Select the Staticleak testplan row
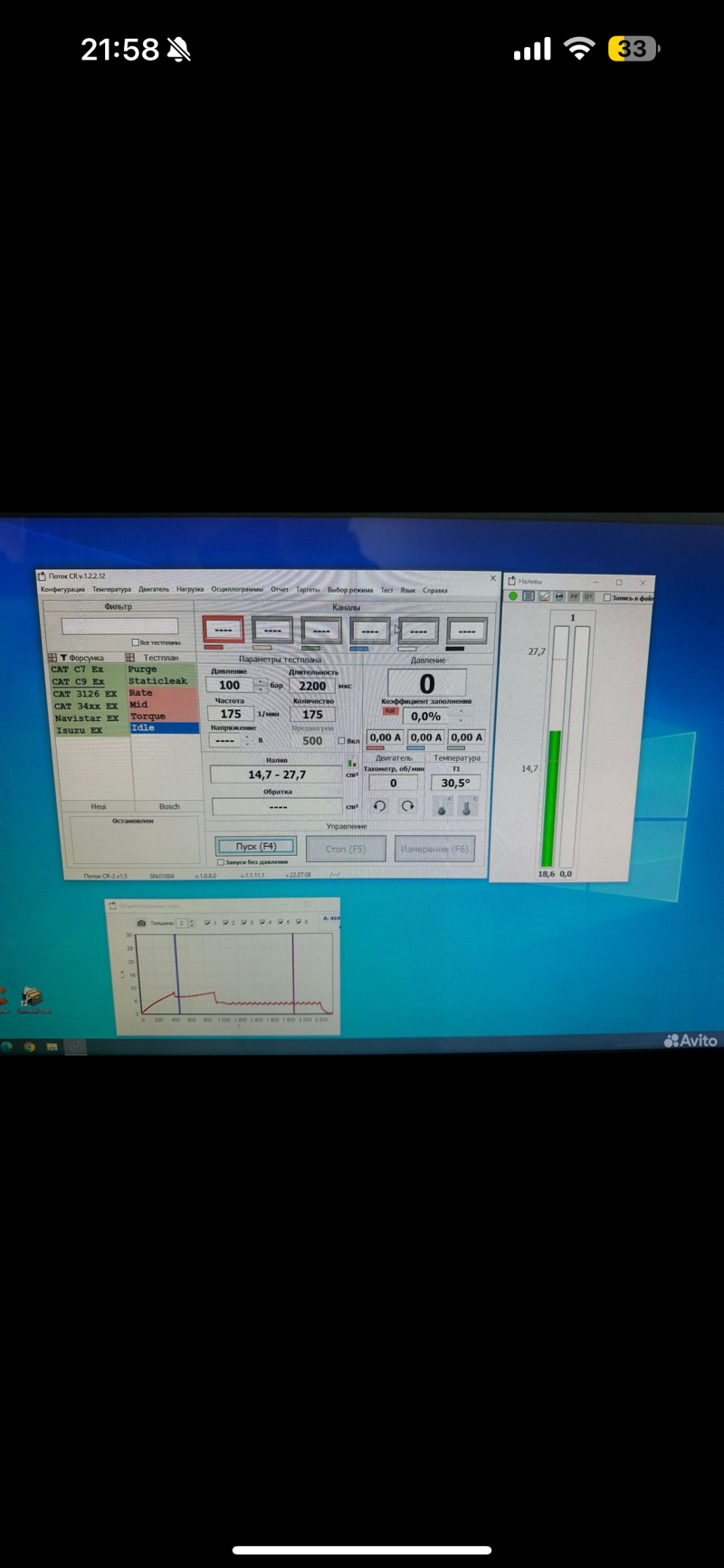 coord(163,681)
